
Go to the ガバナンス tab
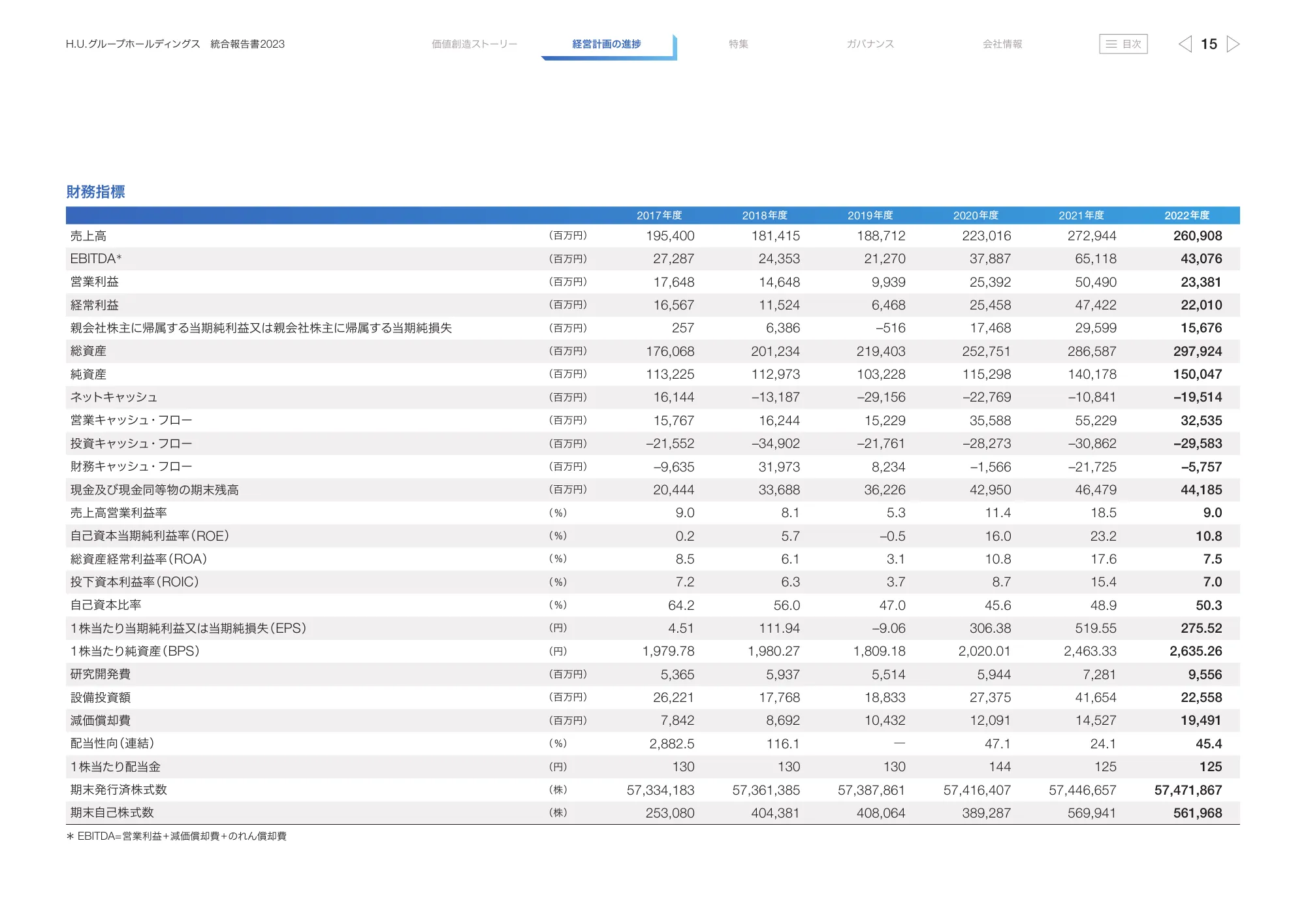[x=870, y=44]
